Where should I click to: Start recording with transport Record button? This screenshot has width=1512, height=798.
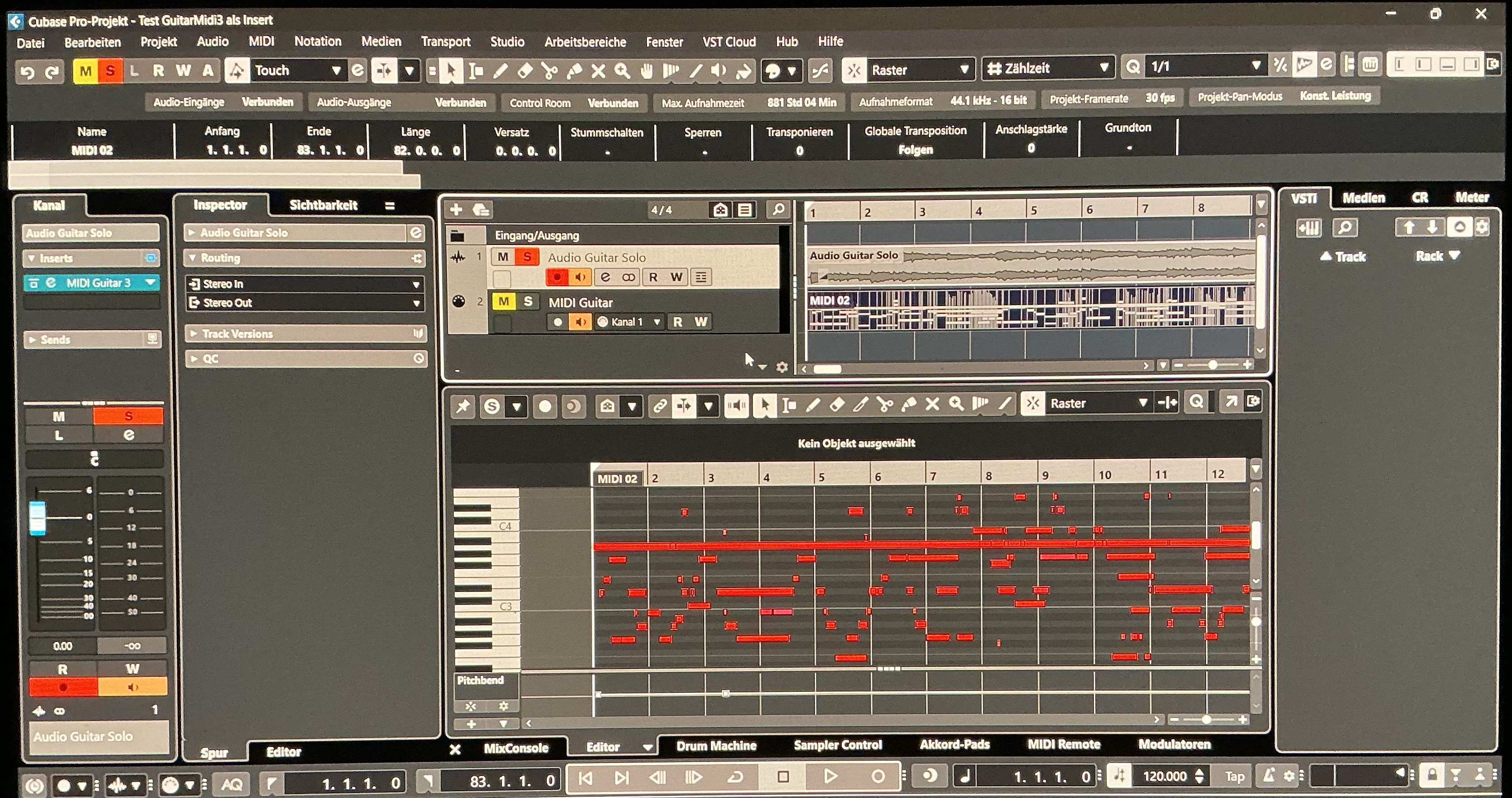coord(877,777)
